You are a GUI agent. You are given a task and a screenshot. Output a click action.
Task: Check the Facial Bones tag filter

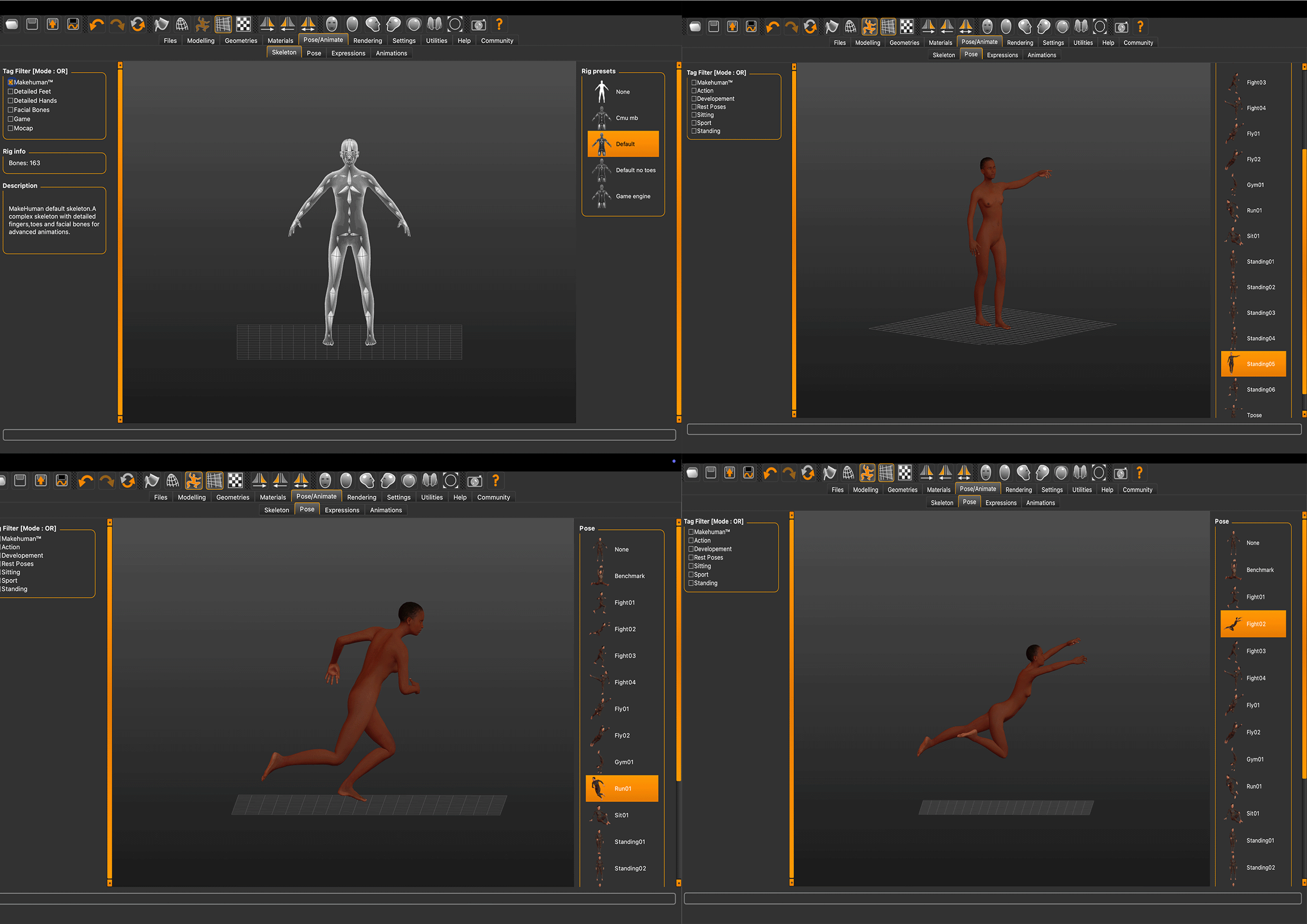click(x=10, y=110)
